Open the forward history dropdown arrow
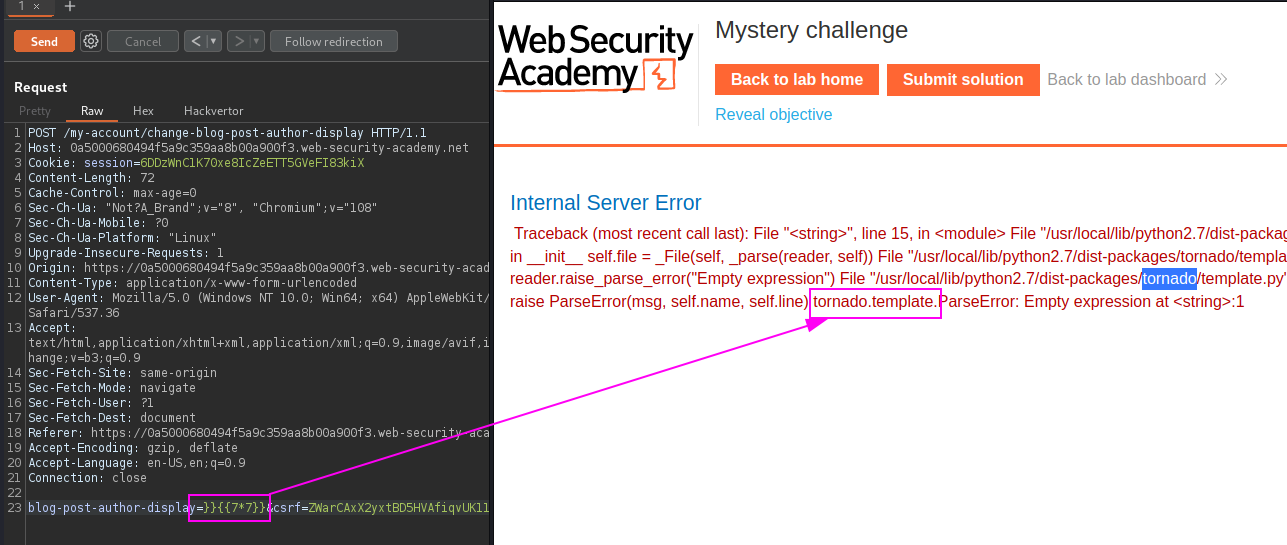Image resolution: width=1287 pixels, height=545 pixels. pos(256,41)
